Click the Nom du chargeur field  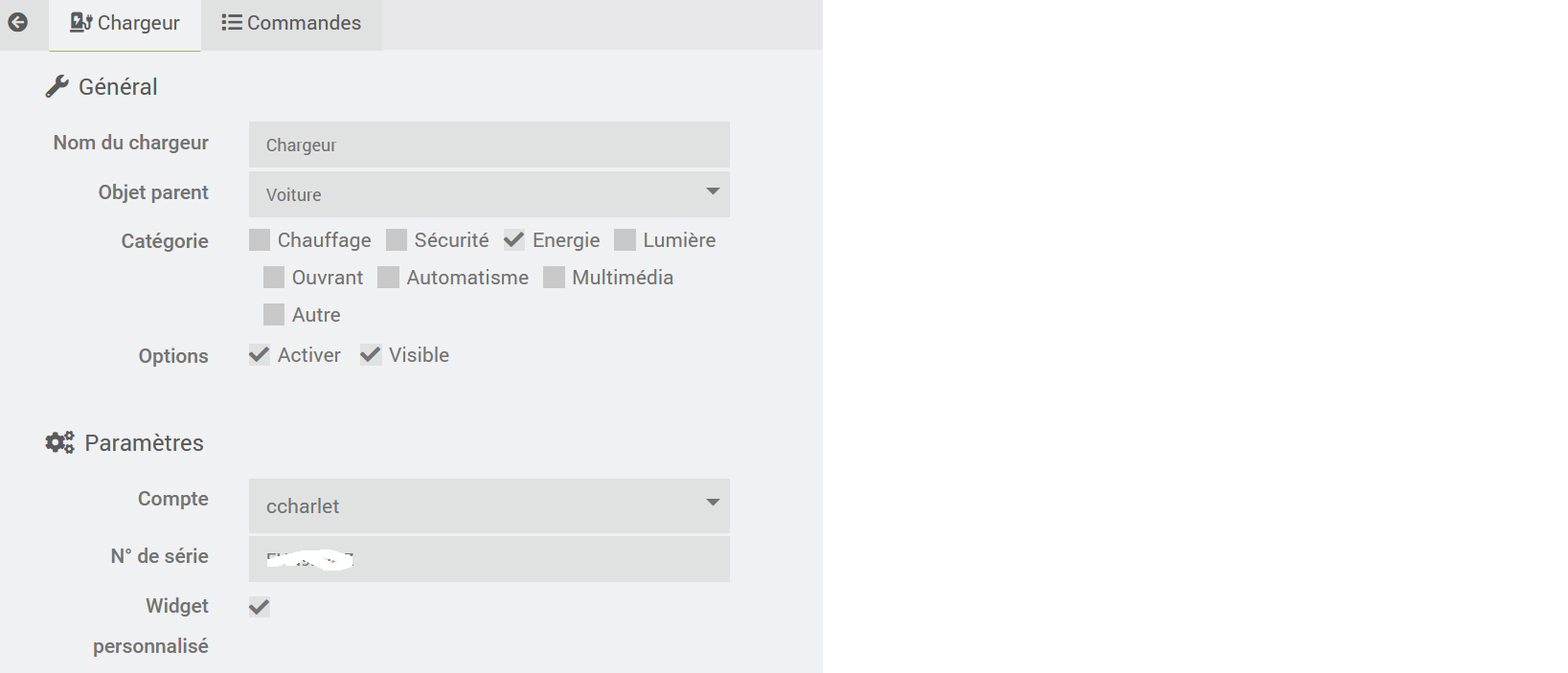489,145
